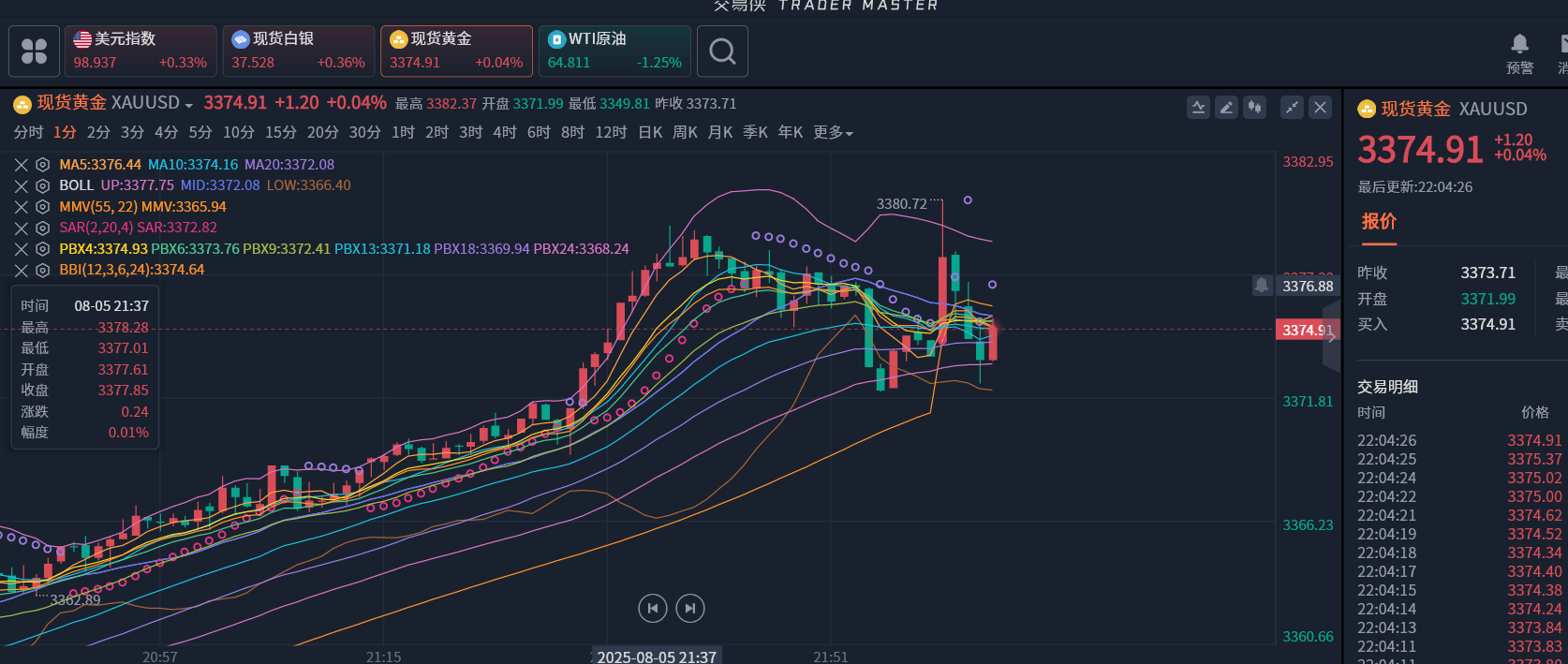Select the 2时 timeframe
The height and width of the screenshot is (664, 1568).
(436, 133)
